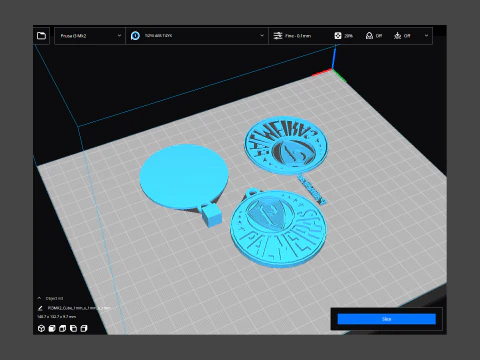This screenshot has height=360, width=480.
Task: Select the small text strip model
Action: 312,190
